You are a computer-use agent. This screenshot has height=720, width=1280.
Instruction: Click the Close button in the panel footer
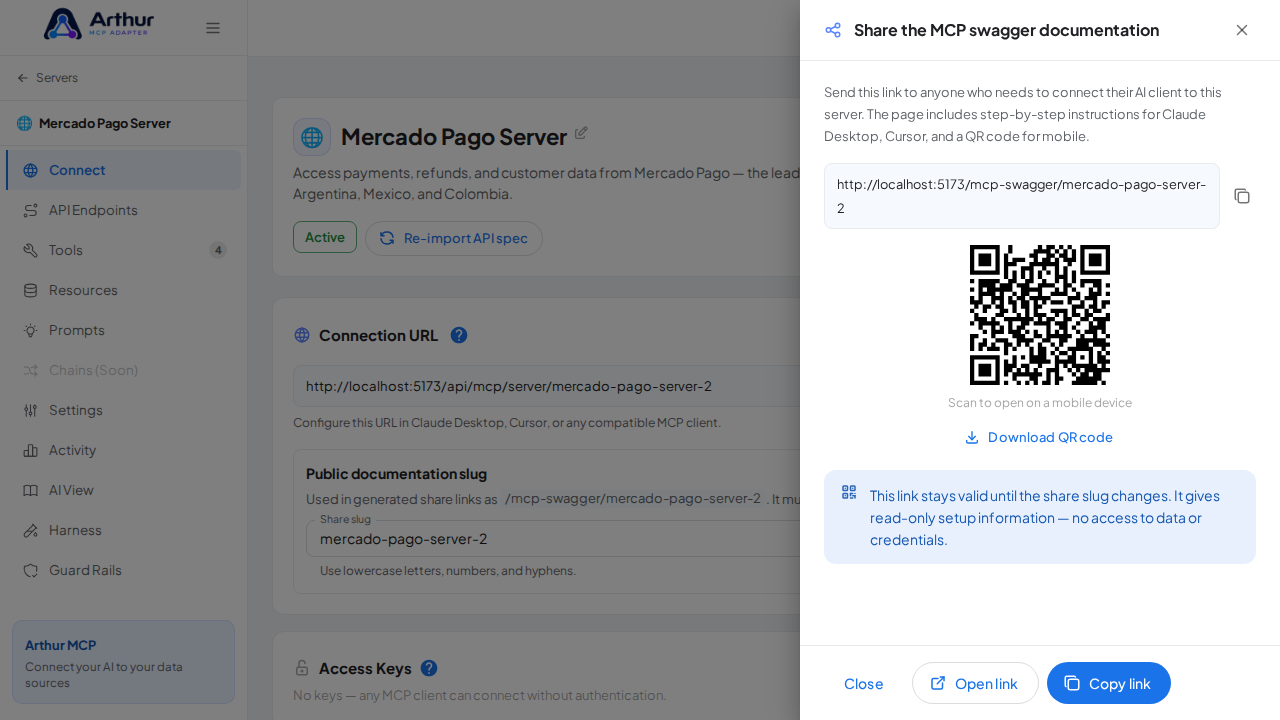point(864,683)
